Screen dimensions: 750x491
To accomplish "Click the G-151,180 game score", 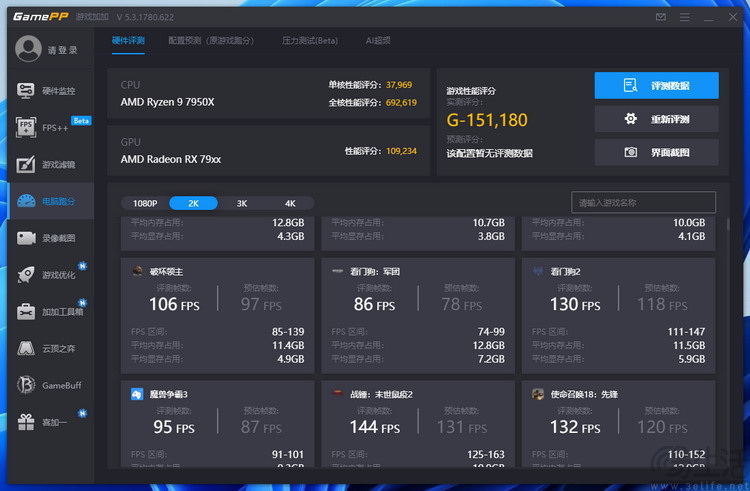I will 487,120.
